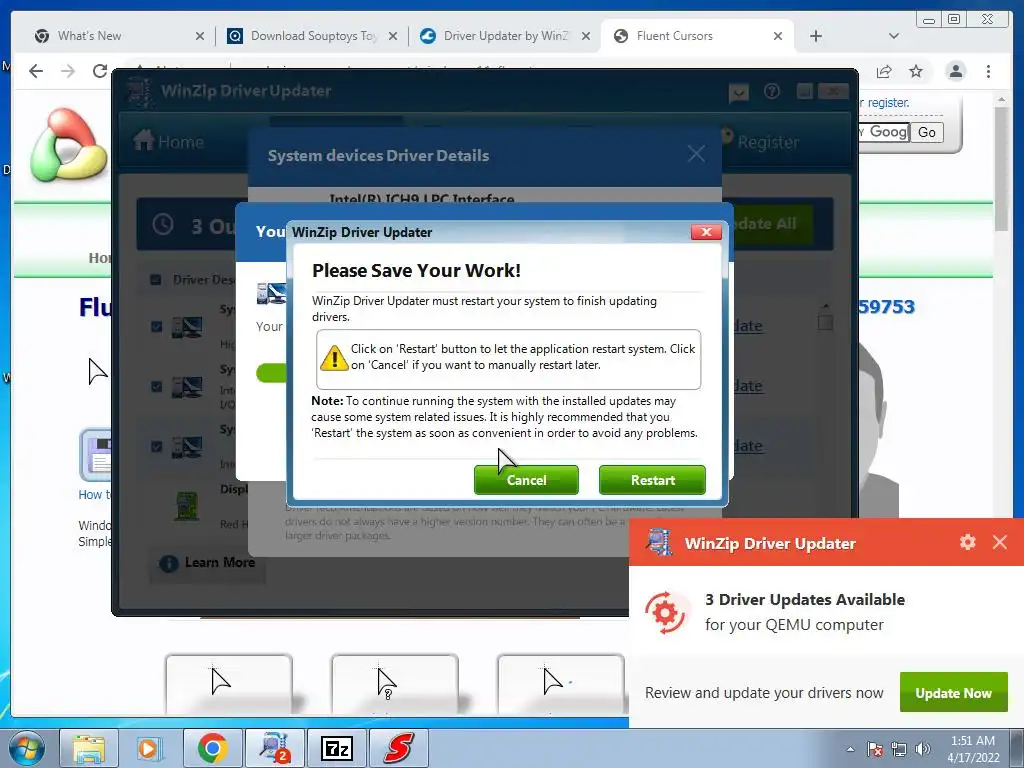This screenshot has height=768, width=1024.
Task: Click the first system device monitor icon
Action: [187, 327]
